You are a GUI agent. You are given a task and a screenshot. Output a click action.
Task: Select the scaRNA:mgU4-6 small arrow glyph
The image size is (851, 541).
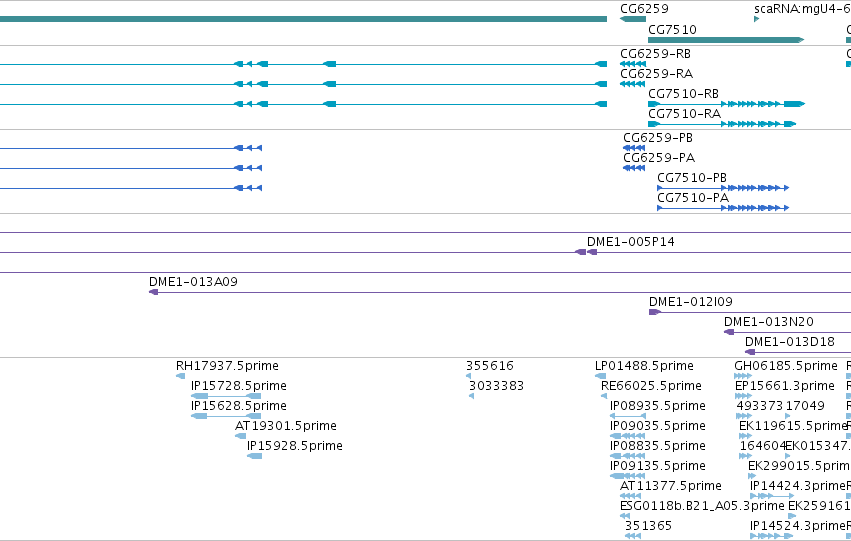pyautogui.click(x=757, y=19)
